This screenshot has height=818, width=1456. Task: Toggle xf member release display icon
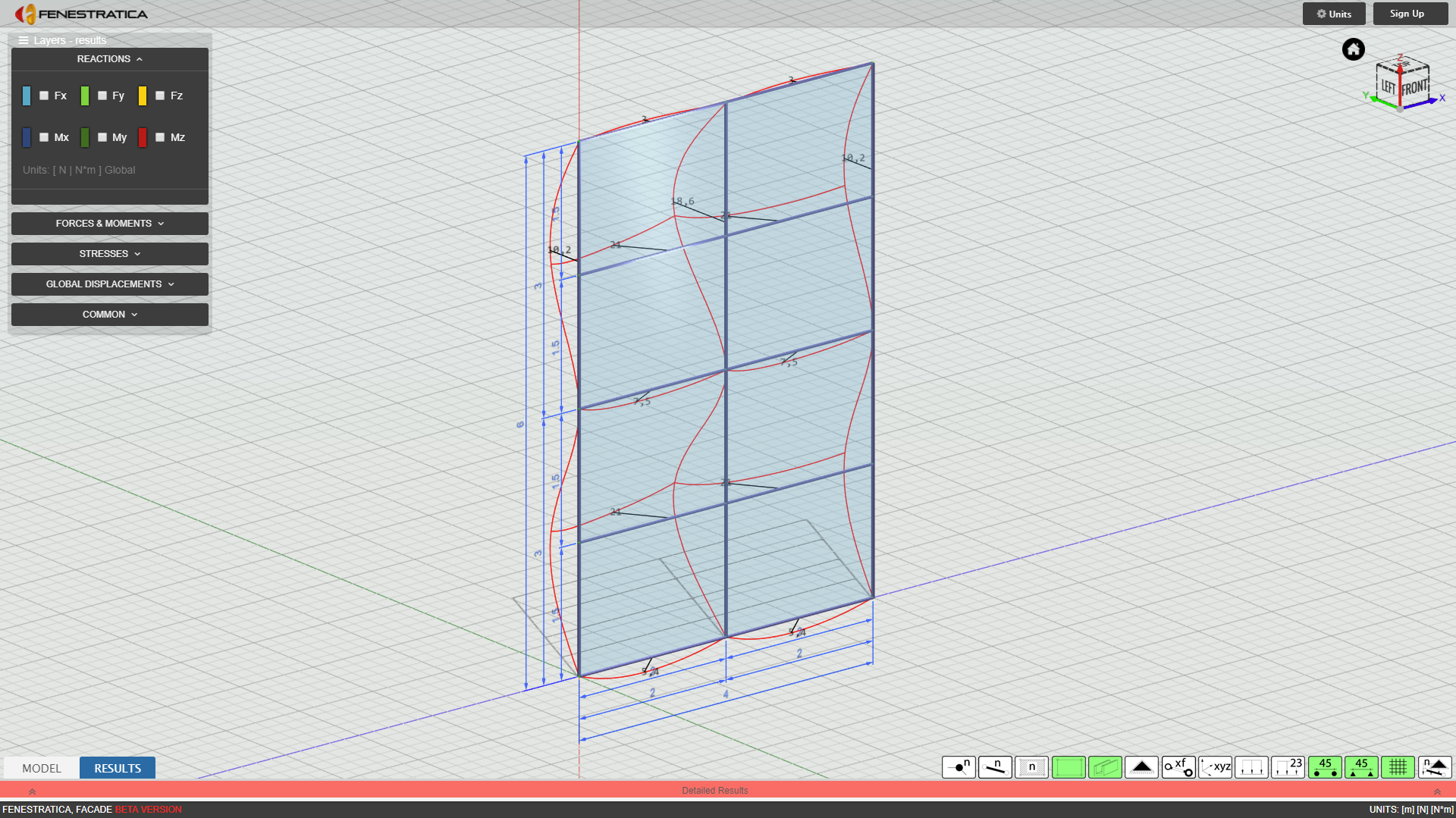pos(1178,767)
